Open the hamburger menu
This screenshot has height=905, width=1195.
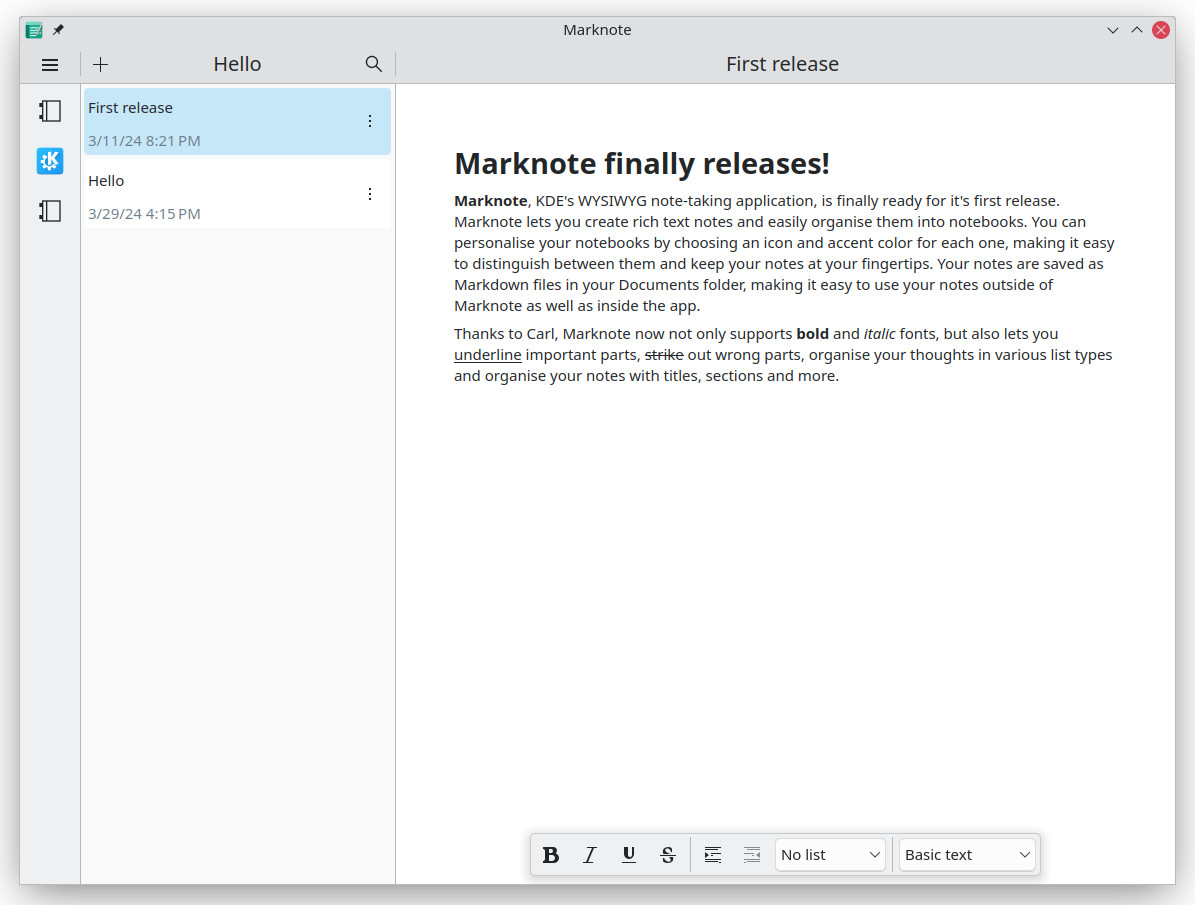(50, 65)
